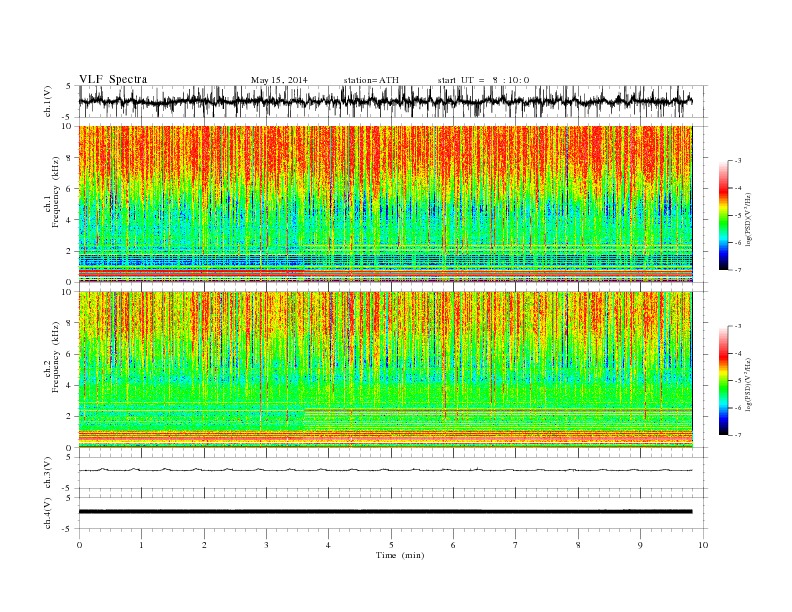792x612 pixels.
Task: Click the ch.1 spectrogram color bar
Action: [x=723, y=215]
